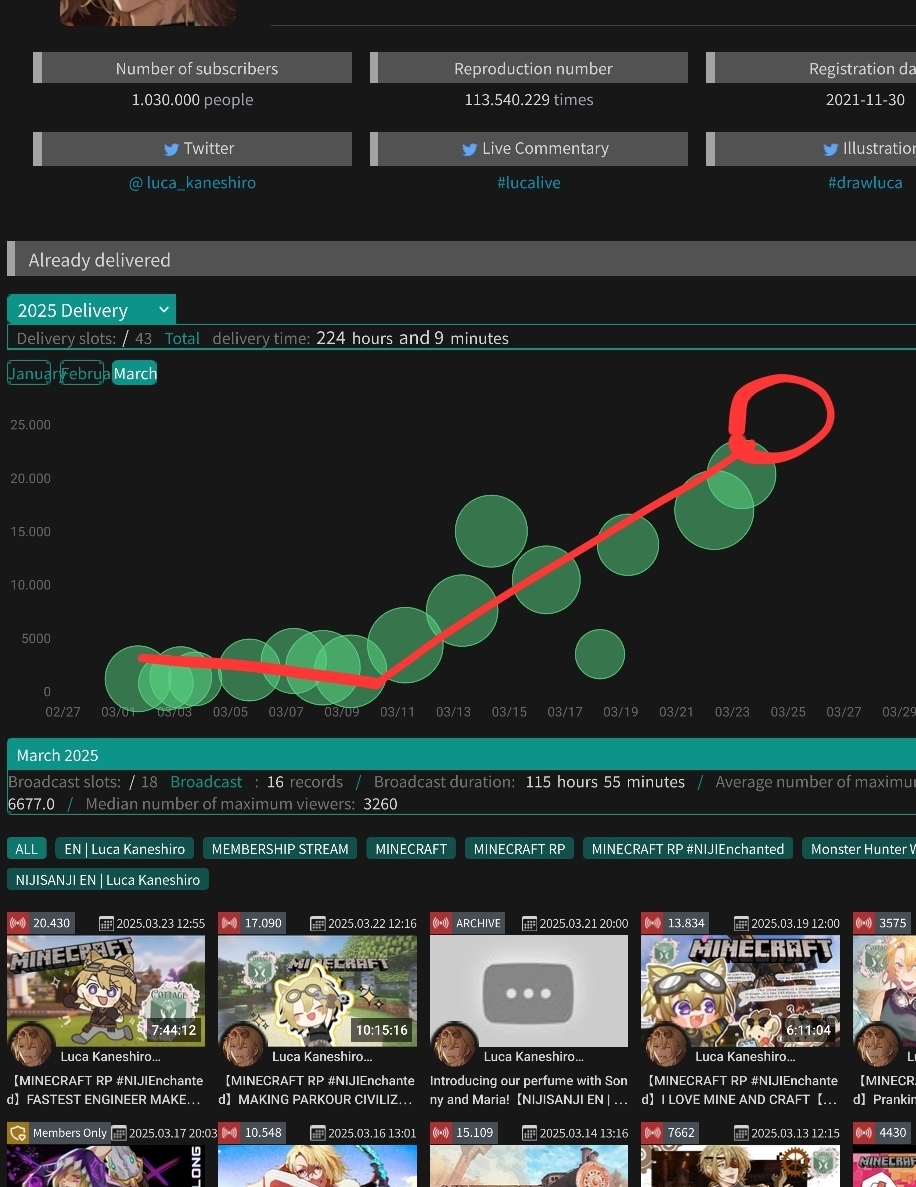Click calendar icon beside 2025.03.16 13:01
Screen dimensions: 916x1187
point(318,1133)
